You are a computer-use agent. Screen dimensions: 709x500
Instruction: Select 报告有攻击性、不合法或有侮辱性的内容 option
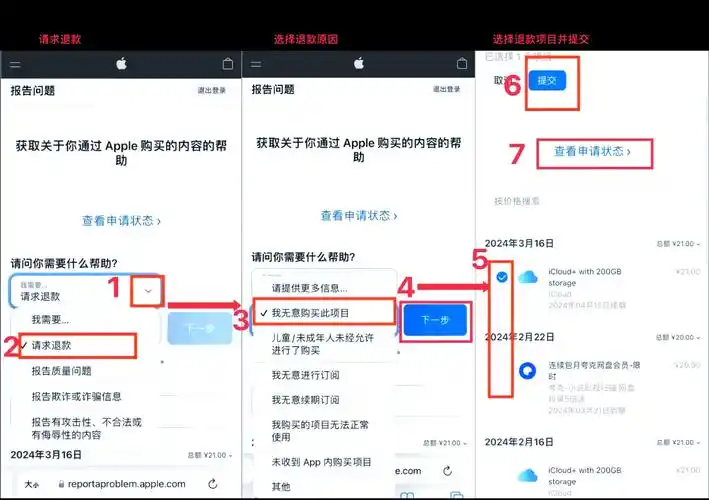(x=85, y=429)
